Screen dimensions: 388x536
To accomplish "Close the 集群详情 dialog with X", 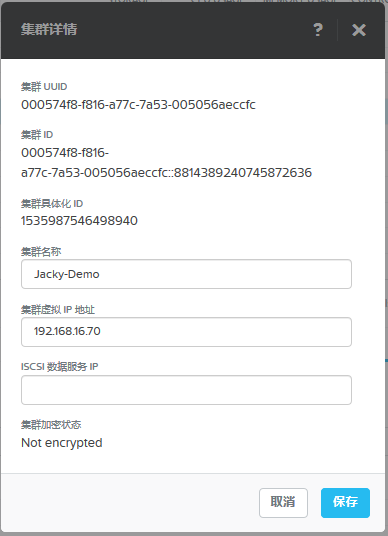I will [359, 30].
